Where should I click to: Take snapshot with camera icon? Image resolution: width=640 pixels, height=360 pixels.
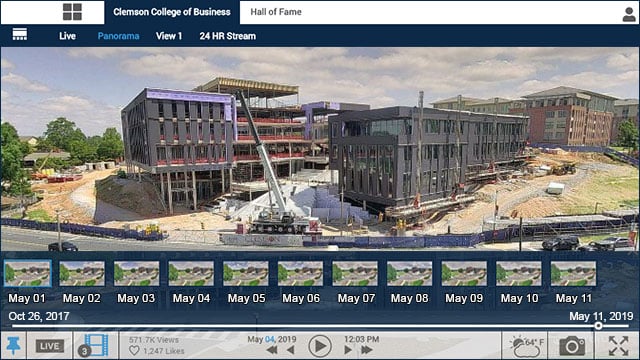click(x=572, y=346)
